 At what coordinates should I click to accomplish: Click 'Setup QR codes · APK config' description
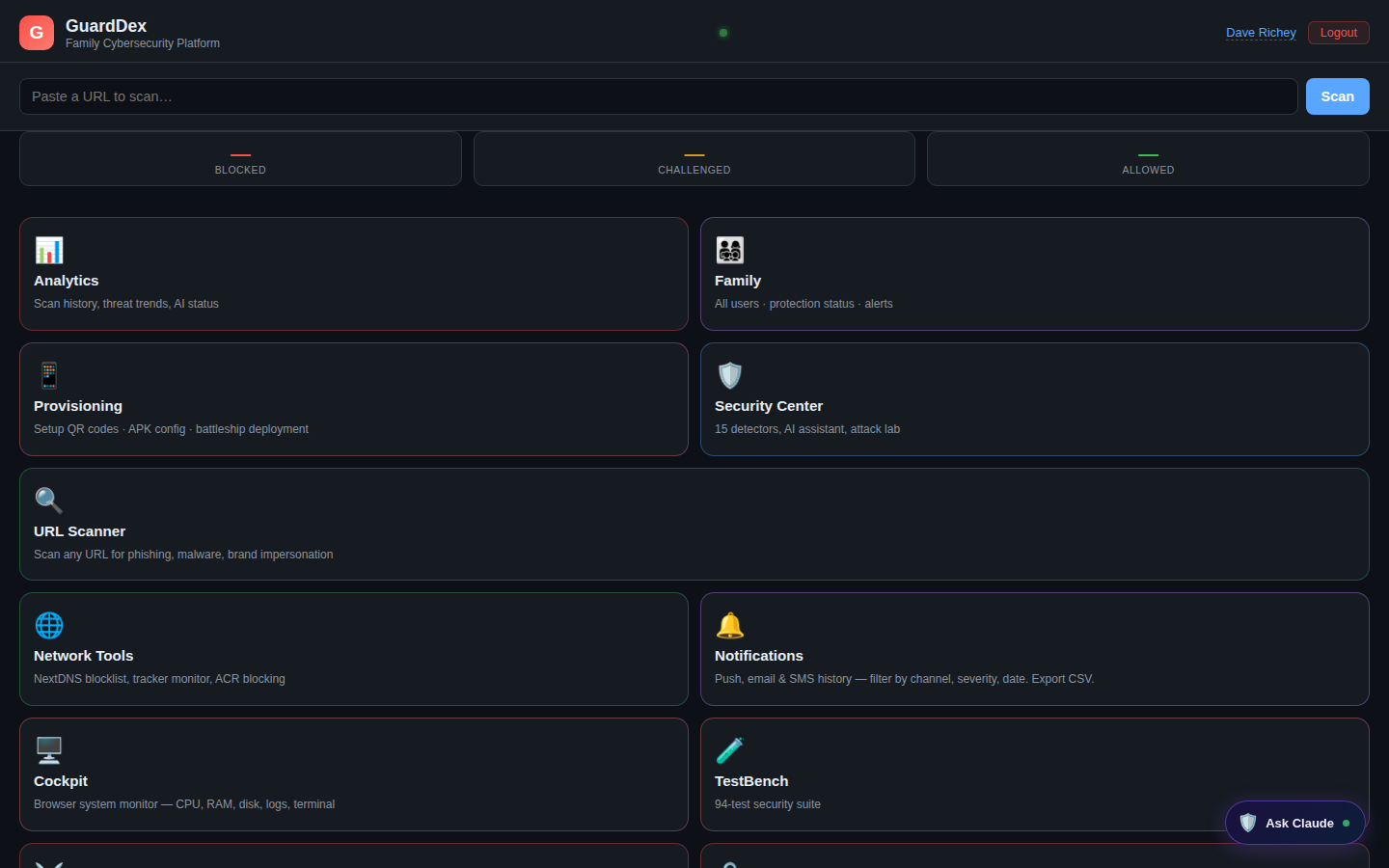coord(171,429)
